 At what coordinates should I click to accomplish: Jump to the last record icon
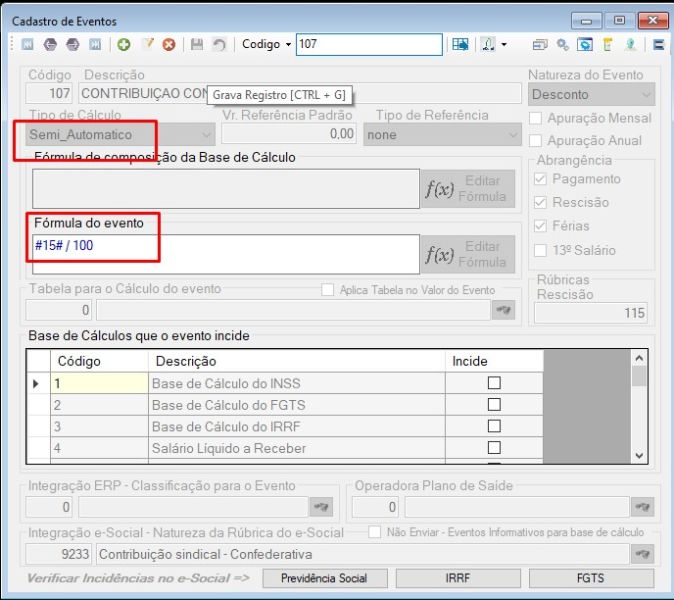pos(95,44)
